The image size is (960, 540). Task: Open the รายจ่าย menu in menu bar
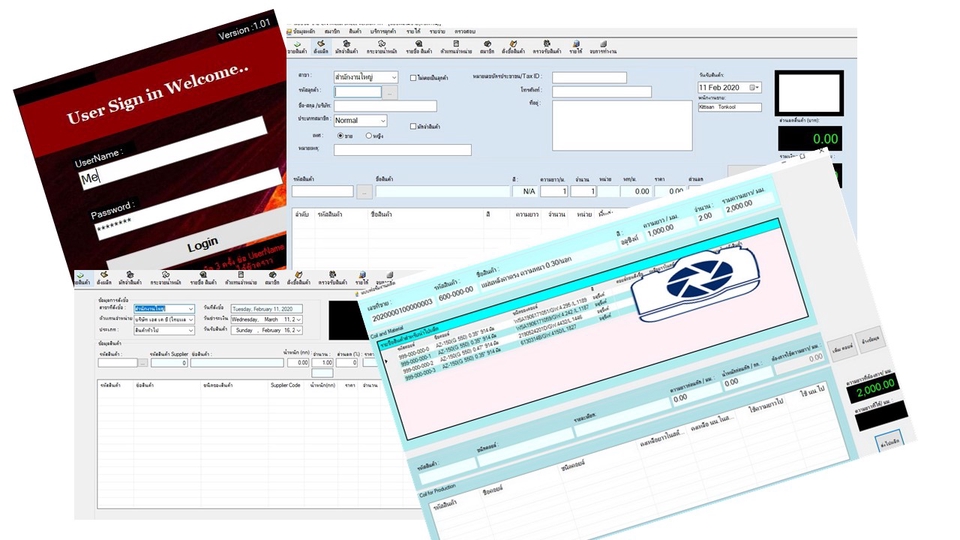tap(437, 31)
